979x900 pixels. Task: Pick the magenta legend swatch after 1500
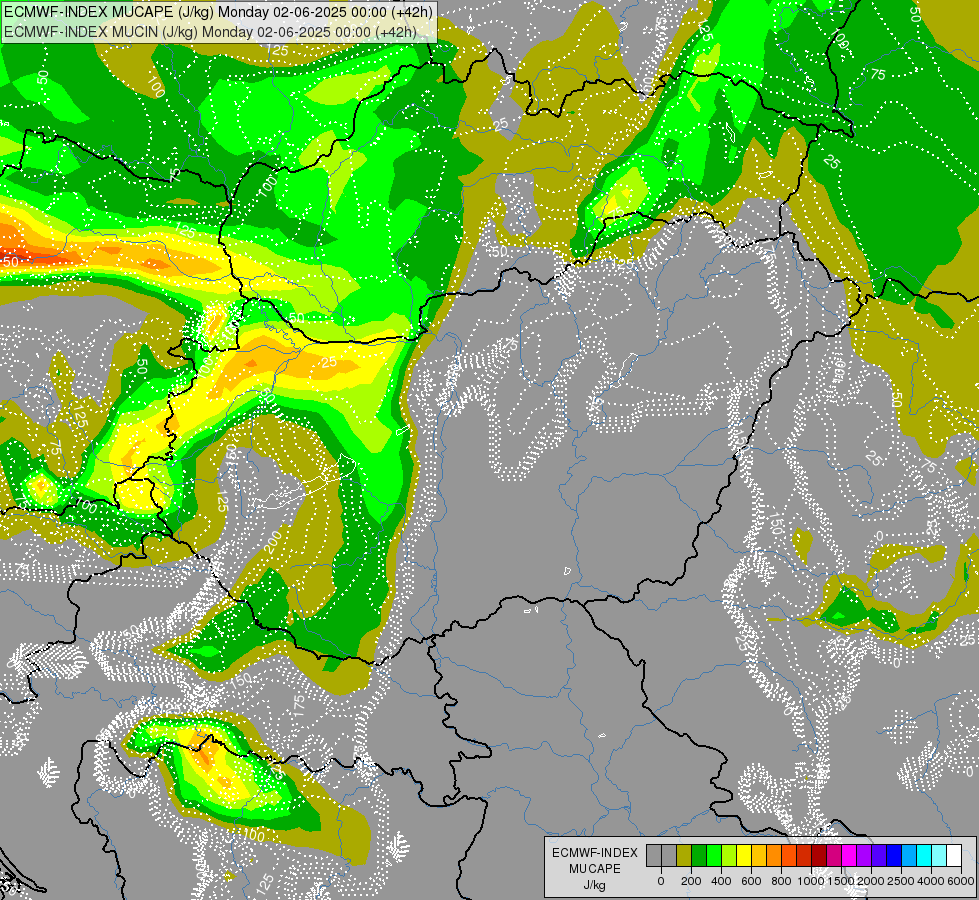point(849,855)
